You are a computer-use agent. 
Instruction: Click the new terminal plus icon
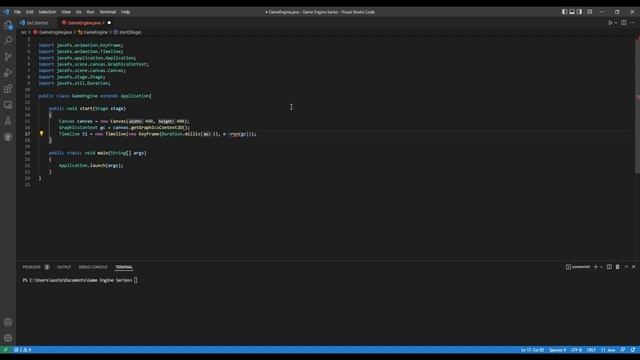click(596, 267)
